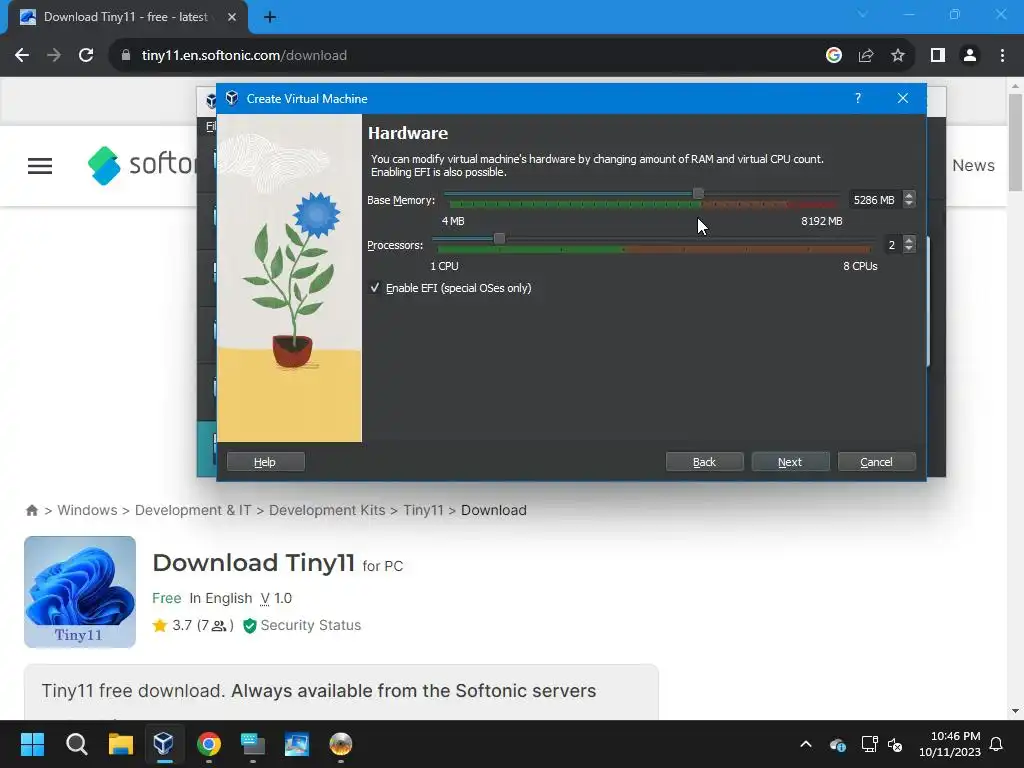Screen dimensions: 1024x768
Task: Toggle Chrome side panel icon
Action: point(938,56)
